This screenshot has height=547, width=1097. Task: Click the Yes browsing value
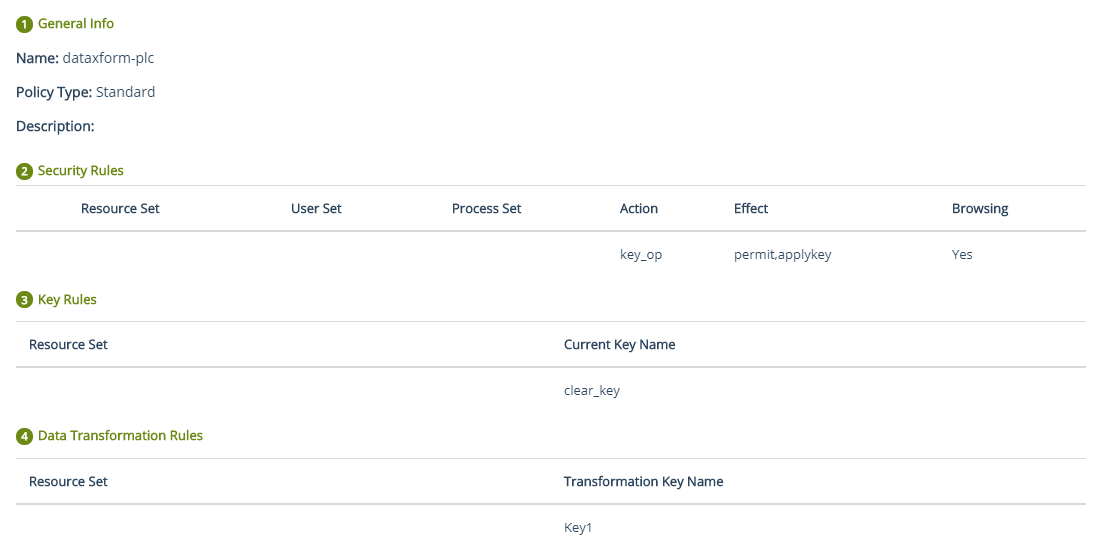click(962, 255)
